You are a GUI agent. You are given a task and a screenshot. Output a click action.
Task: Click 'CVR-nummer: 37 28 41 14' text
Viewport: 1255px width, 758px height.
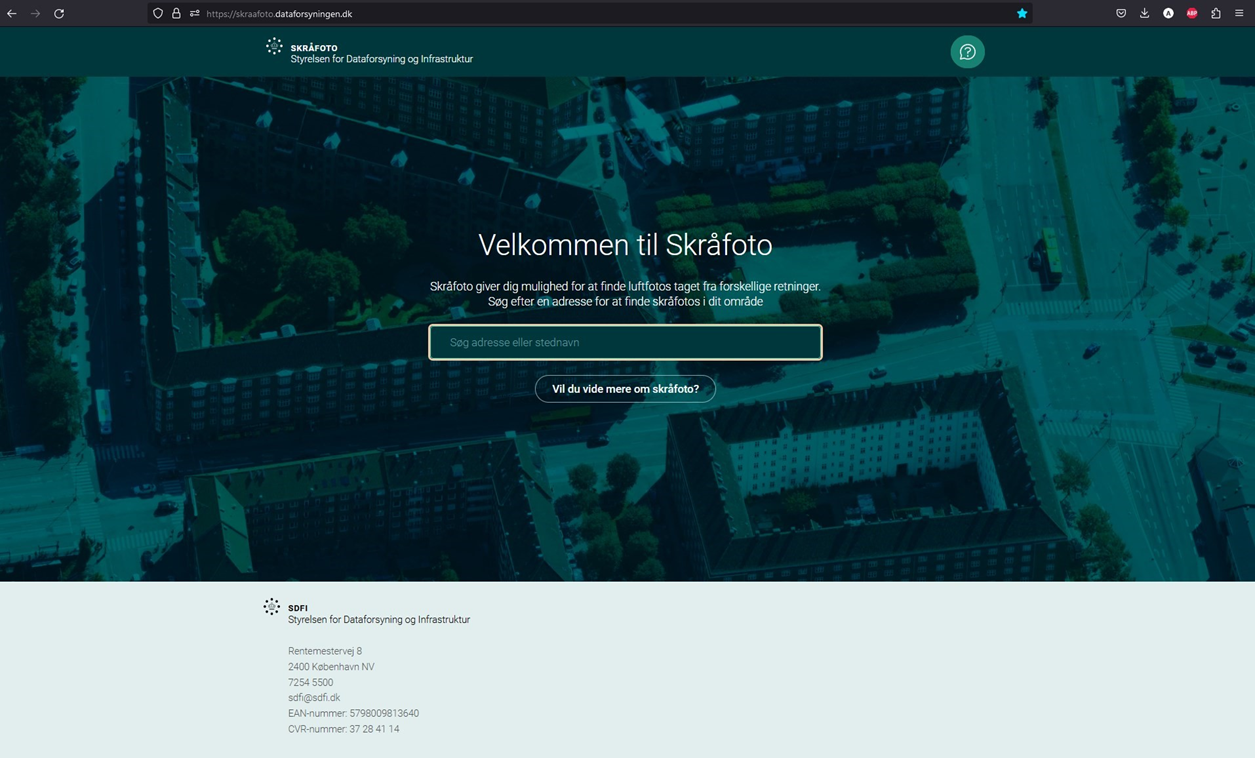point(344,729)
